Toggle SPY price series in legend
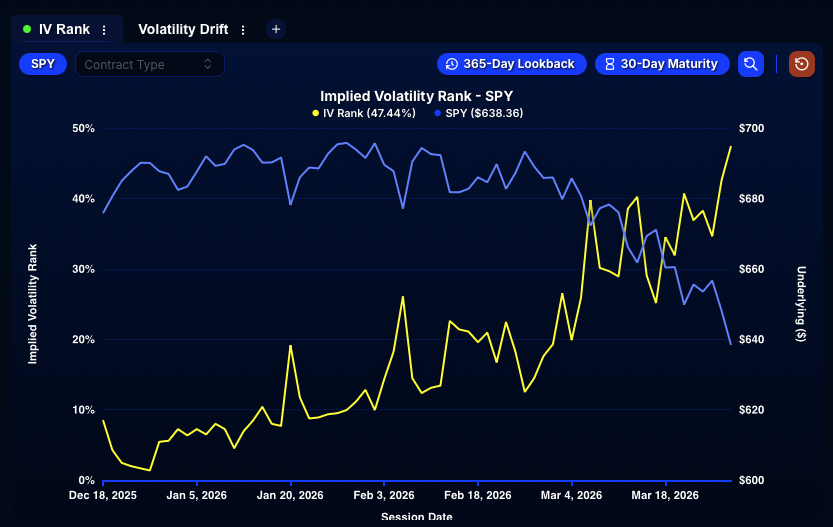This screenshot has height=527, width=833. (x=479, y=113)
